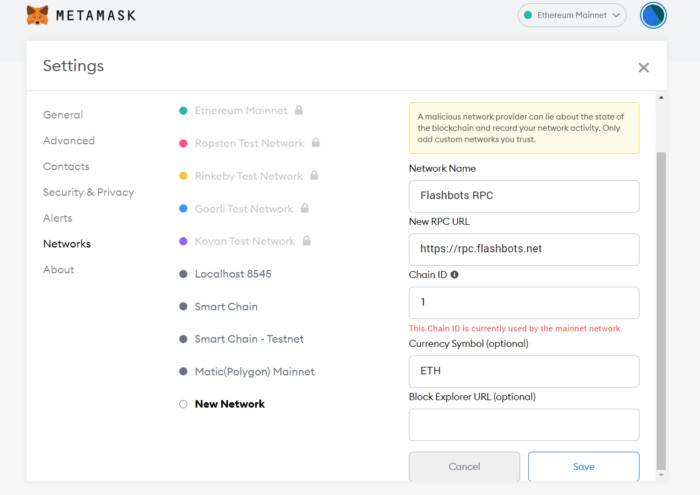The image size is (700, 495).
Task: Click the scrollbar down arrow
Action: tap(661, 475)
